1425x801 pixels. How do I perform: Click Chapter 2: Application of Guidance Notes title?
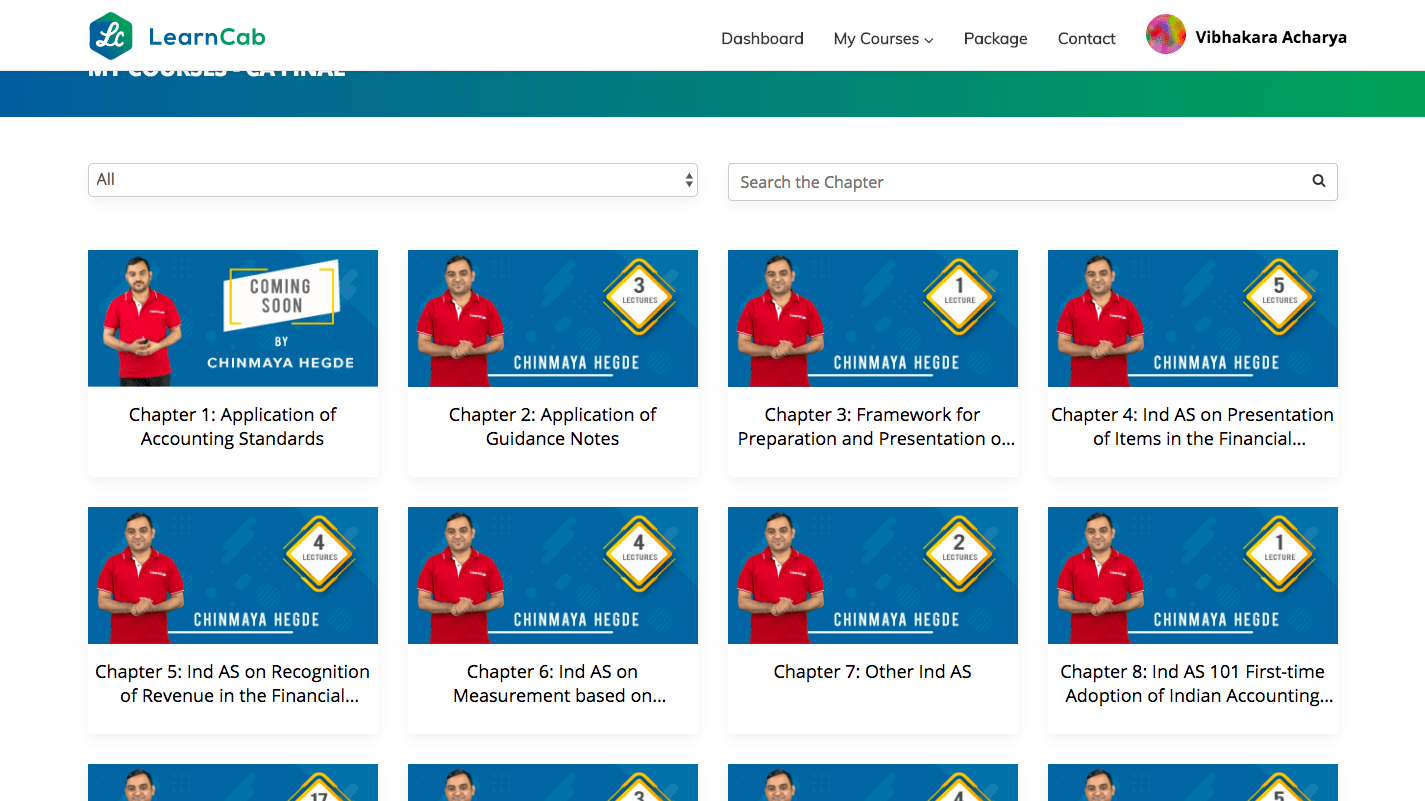pyautogui.click(x=552, y=427)
